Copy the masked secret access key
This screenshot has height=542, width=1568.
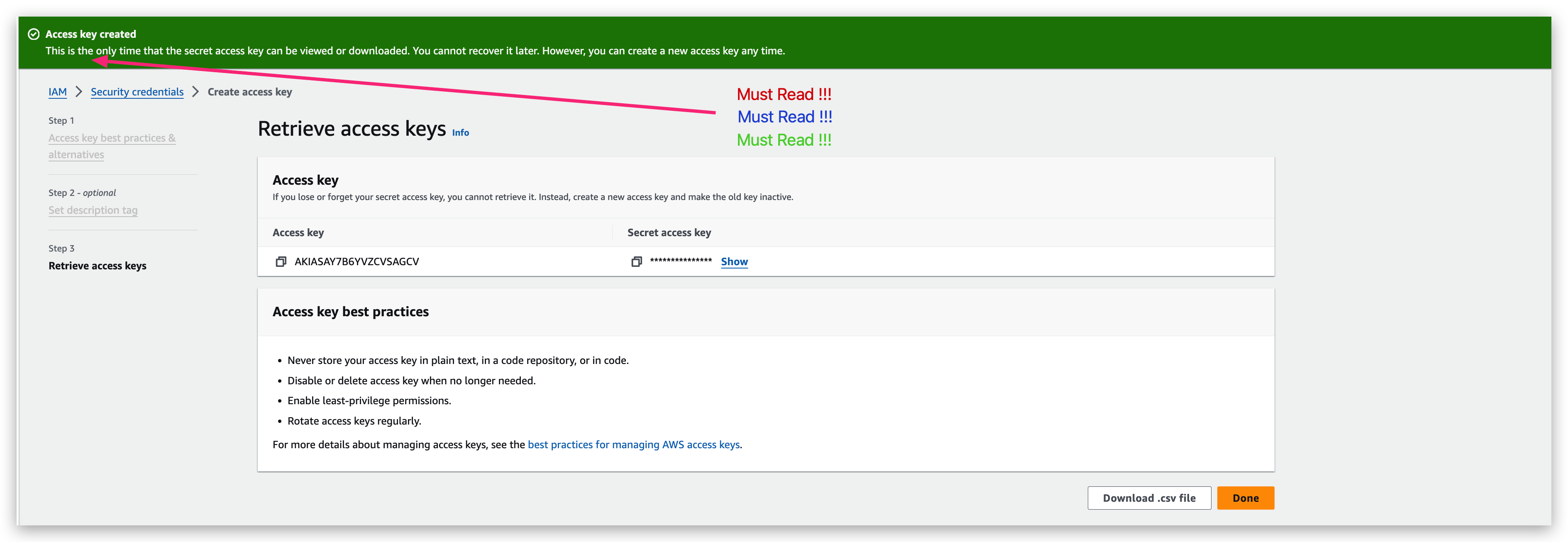(637, 261)
